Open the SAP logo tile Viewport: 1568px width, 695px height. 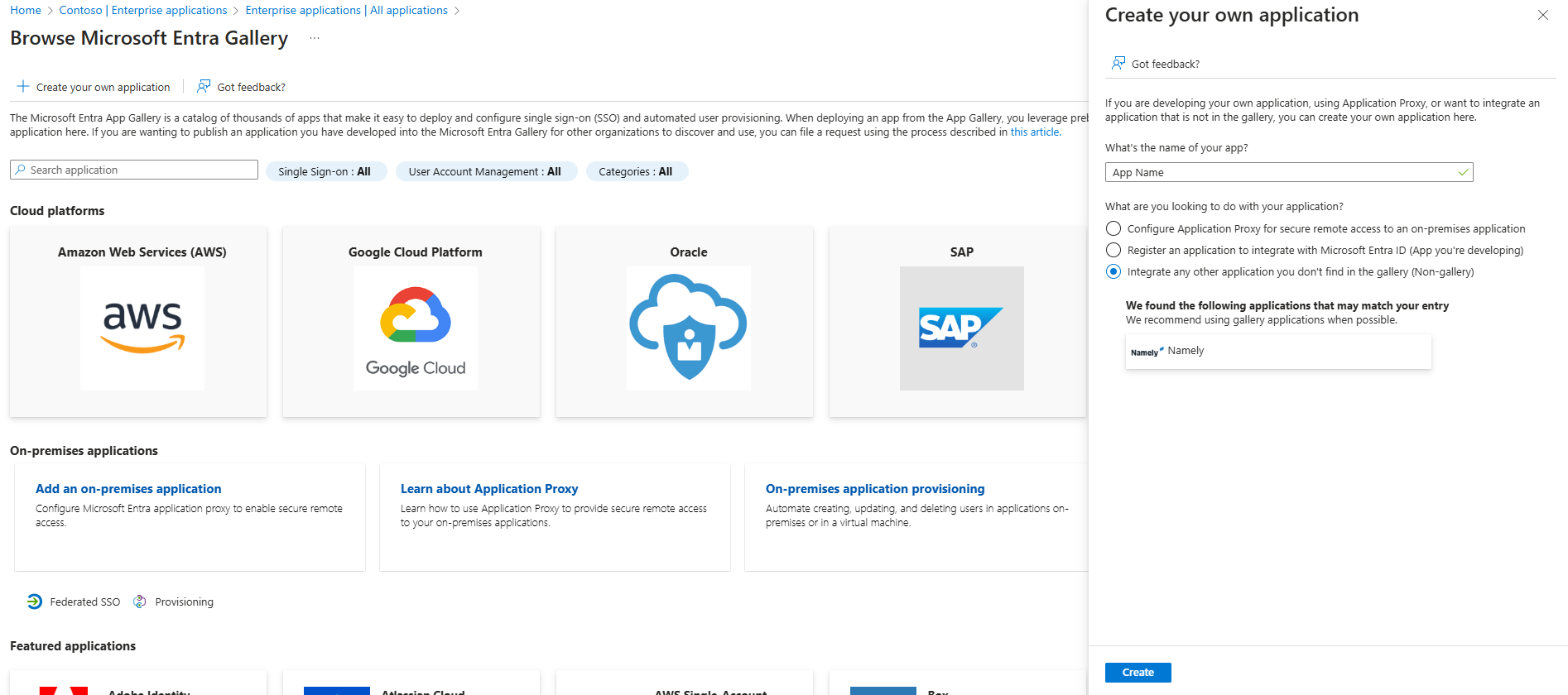(962, 328)
